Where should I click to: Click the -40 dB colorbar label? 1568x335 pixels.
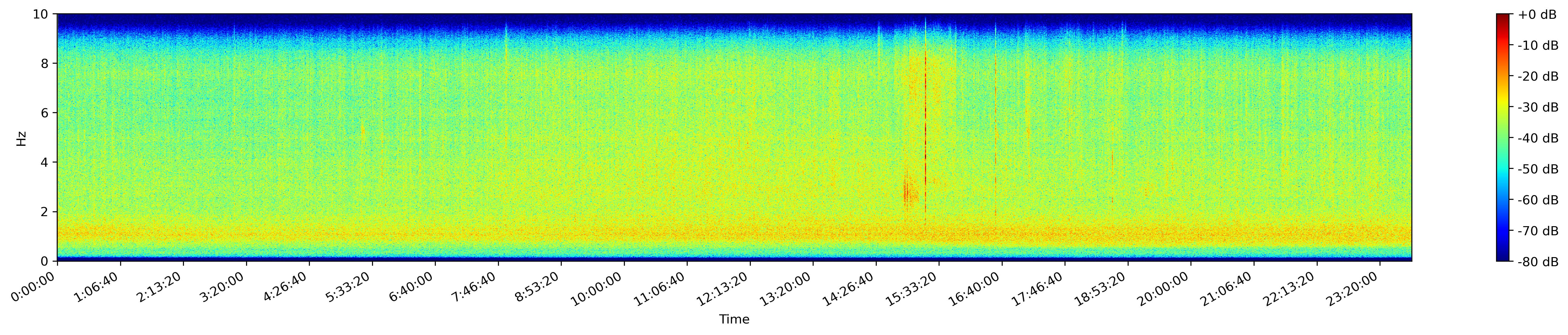tap(1538, 138)
